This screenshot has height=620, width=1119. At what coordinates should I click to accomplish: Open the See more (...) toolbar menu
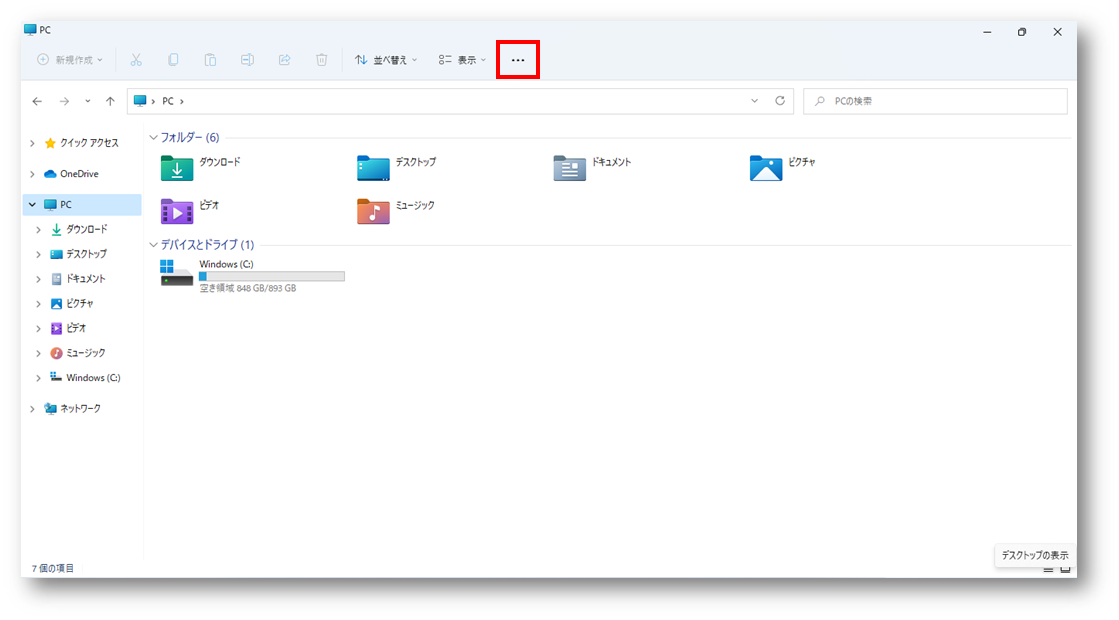[x=517, y=60]
